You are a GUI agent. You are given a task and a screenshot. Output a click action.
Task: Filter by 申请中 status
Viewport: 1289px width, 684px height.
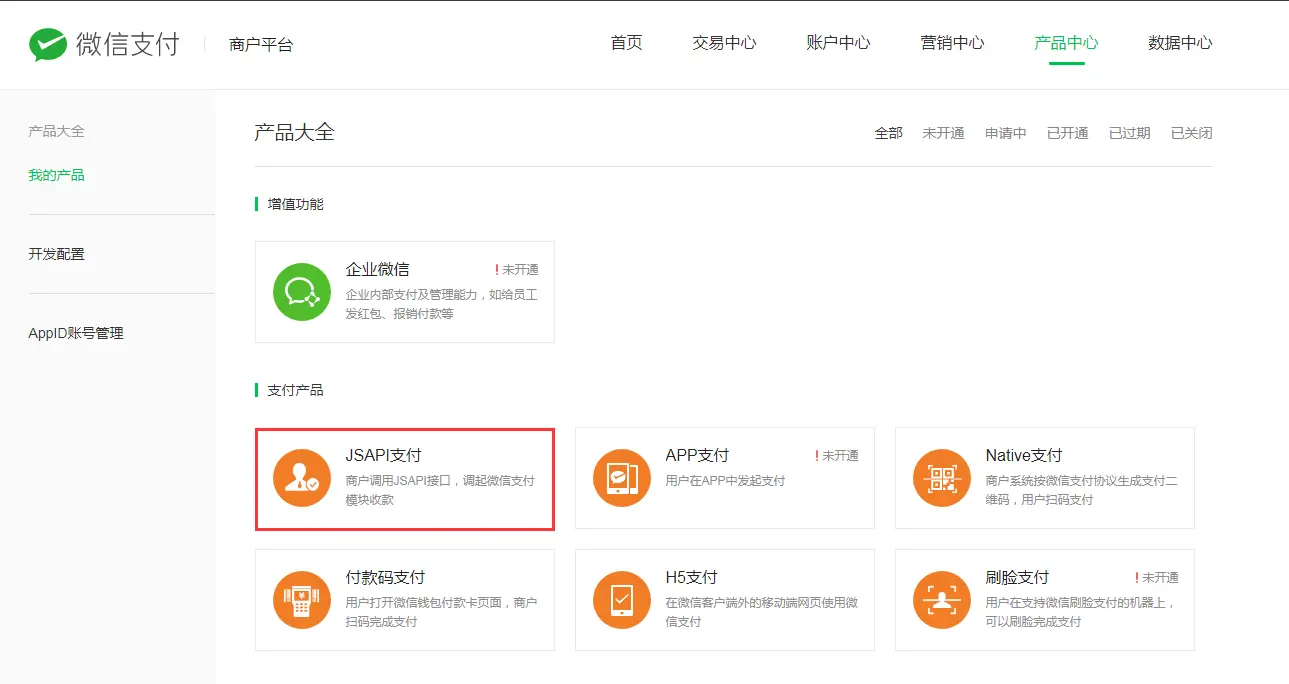pyautogui.click(x=1005, y=133)
